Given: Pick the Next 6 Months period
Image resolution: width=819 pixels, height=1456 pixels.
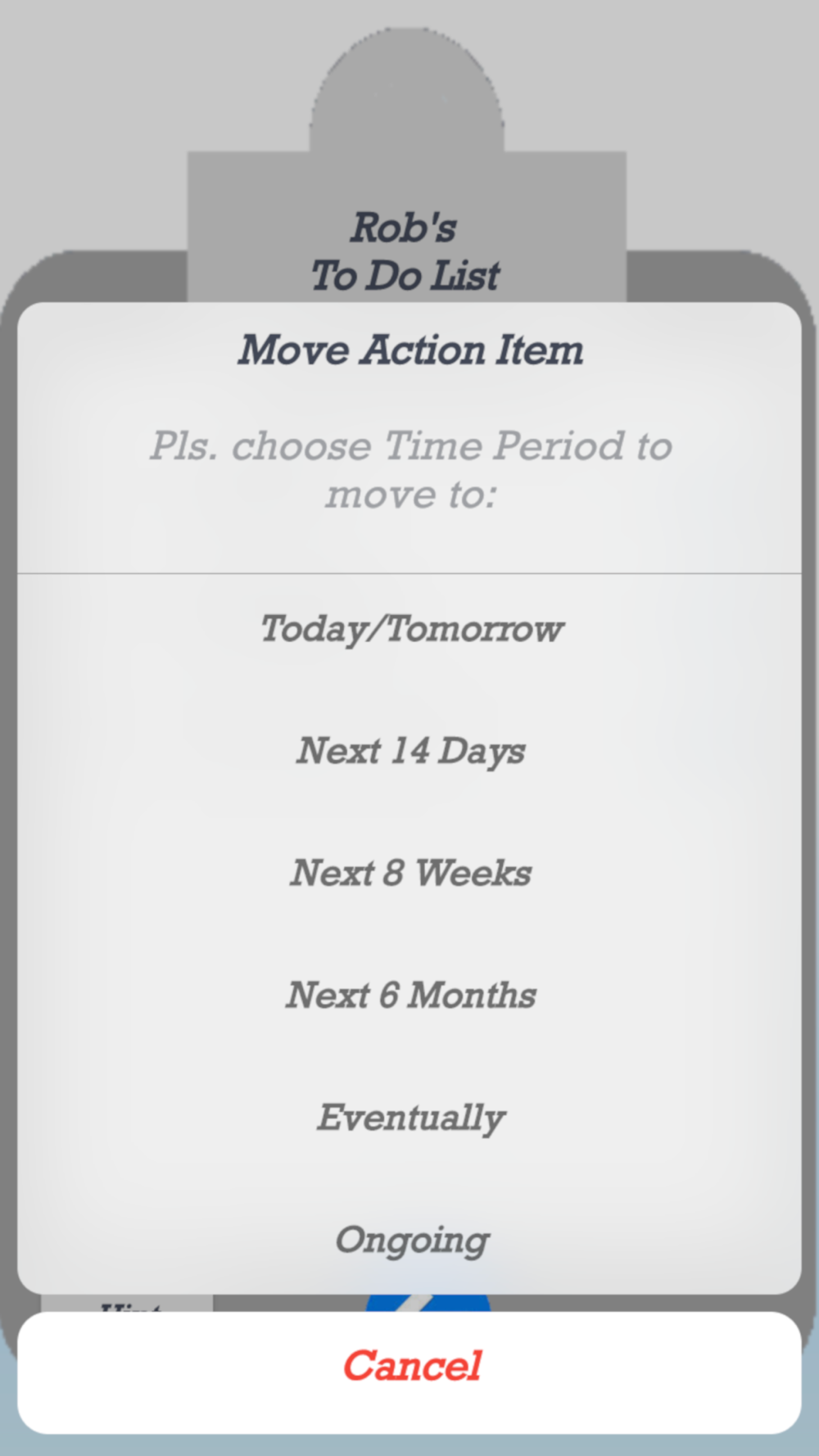Looking at the screenshot, I should pos(409,995).
